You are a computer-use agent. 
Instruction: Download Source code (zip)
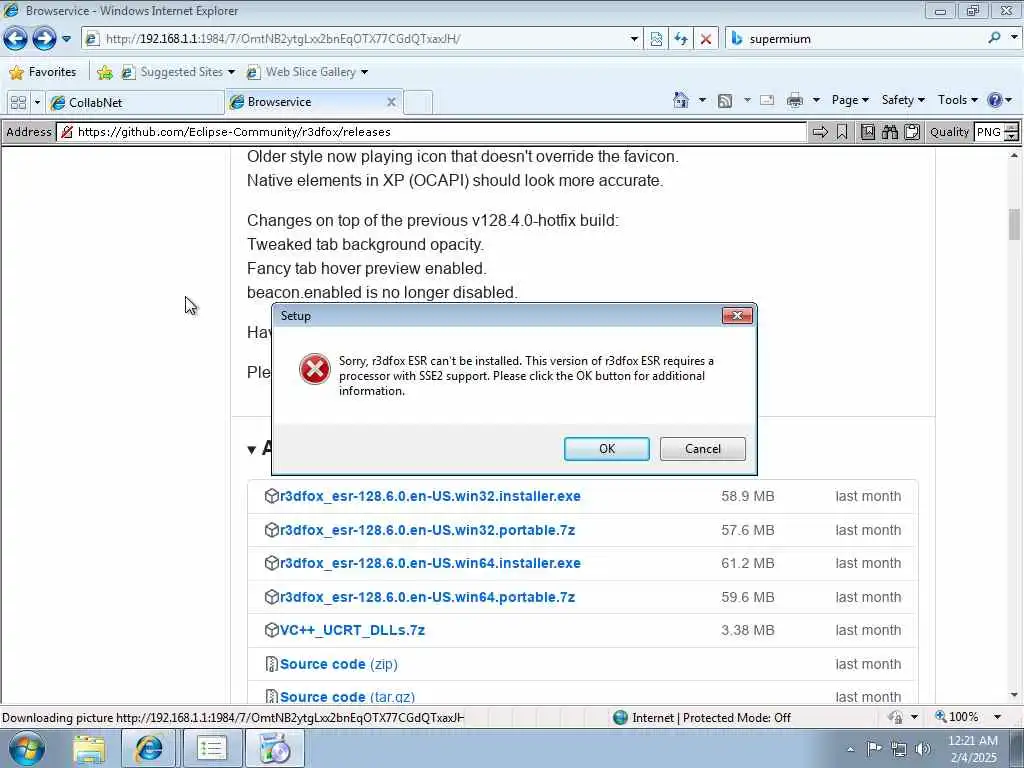coord(338,664)
